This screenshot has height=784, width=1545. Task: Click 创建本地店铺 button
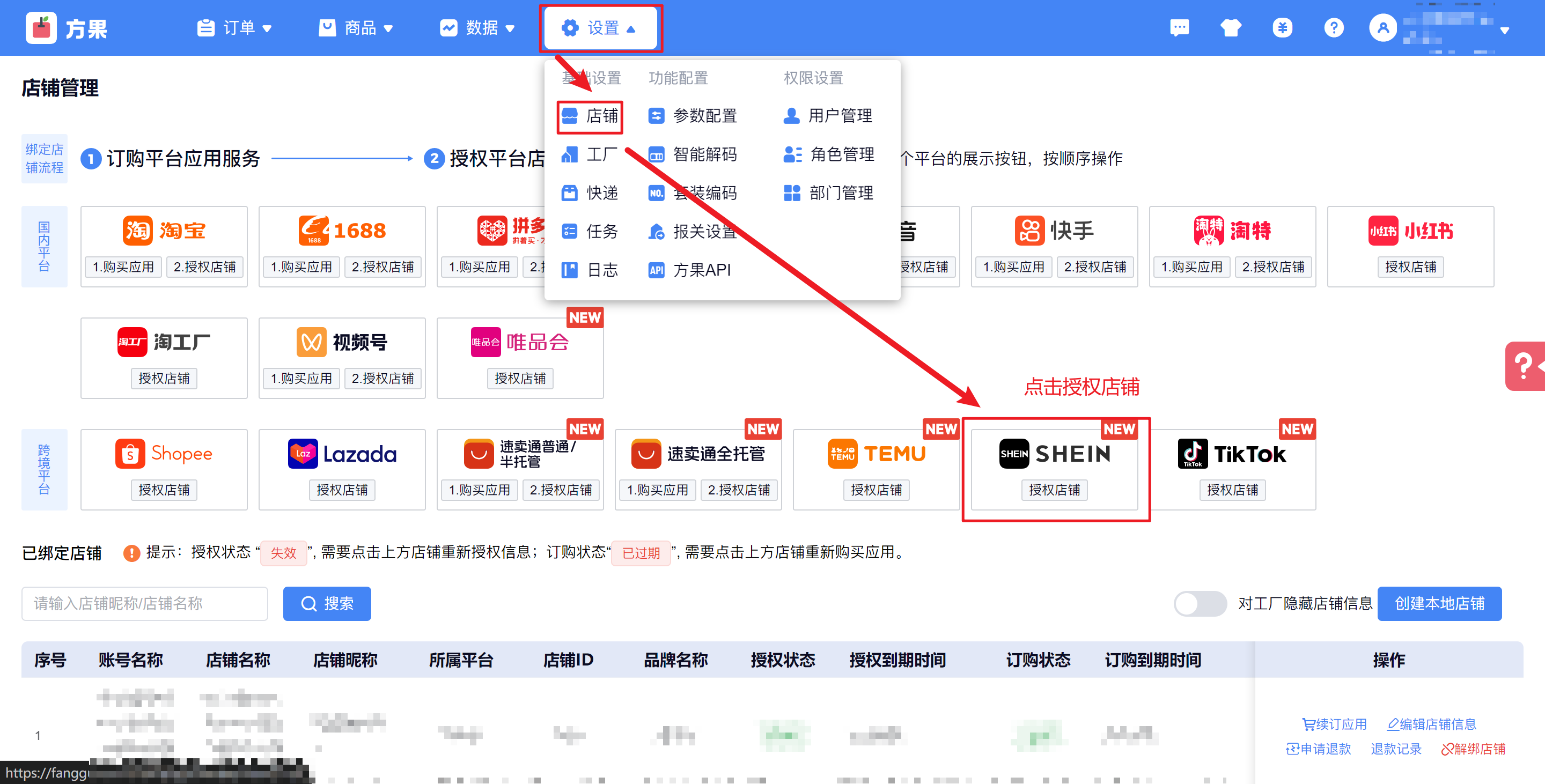[1439, 604]
